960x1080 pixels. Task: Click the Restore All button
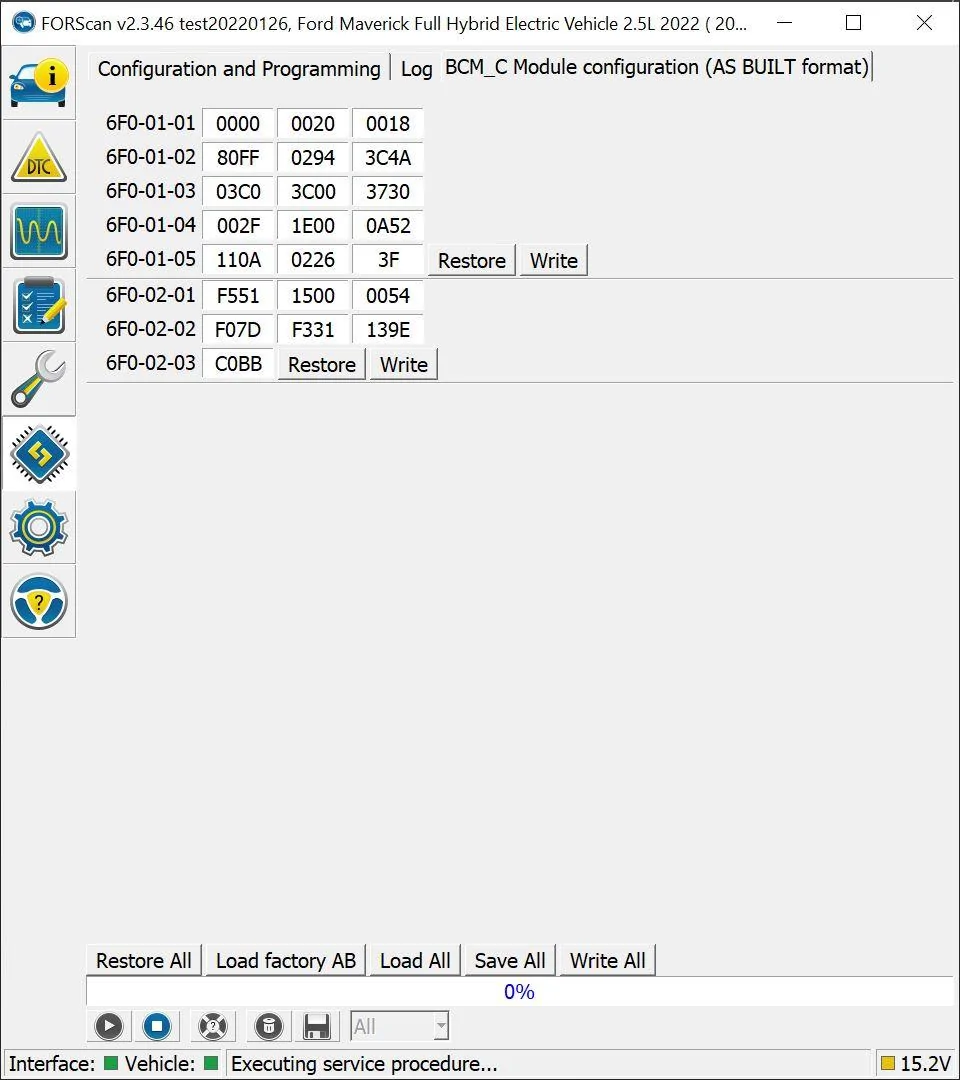pos(144,960)
